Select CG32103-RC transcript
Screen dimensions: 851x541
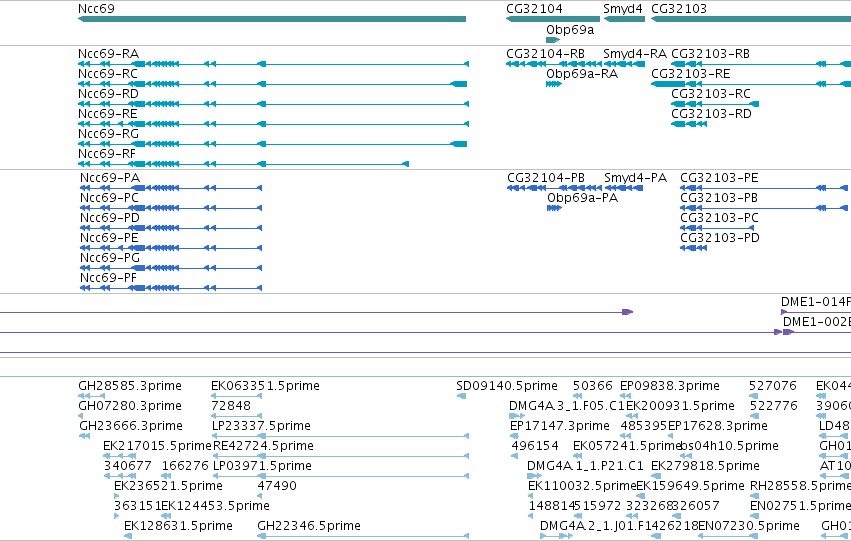(715, 104)
